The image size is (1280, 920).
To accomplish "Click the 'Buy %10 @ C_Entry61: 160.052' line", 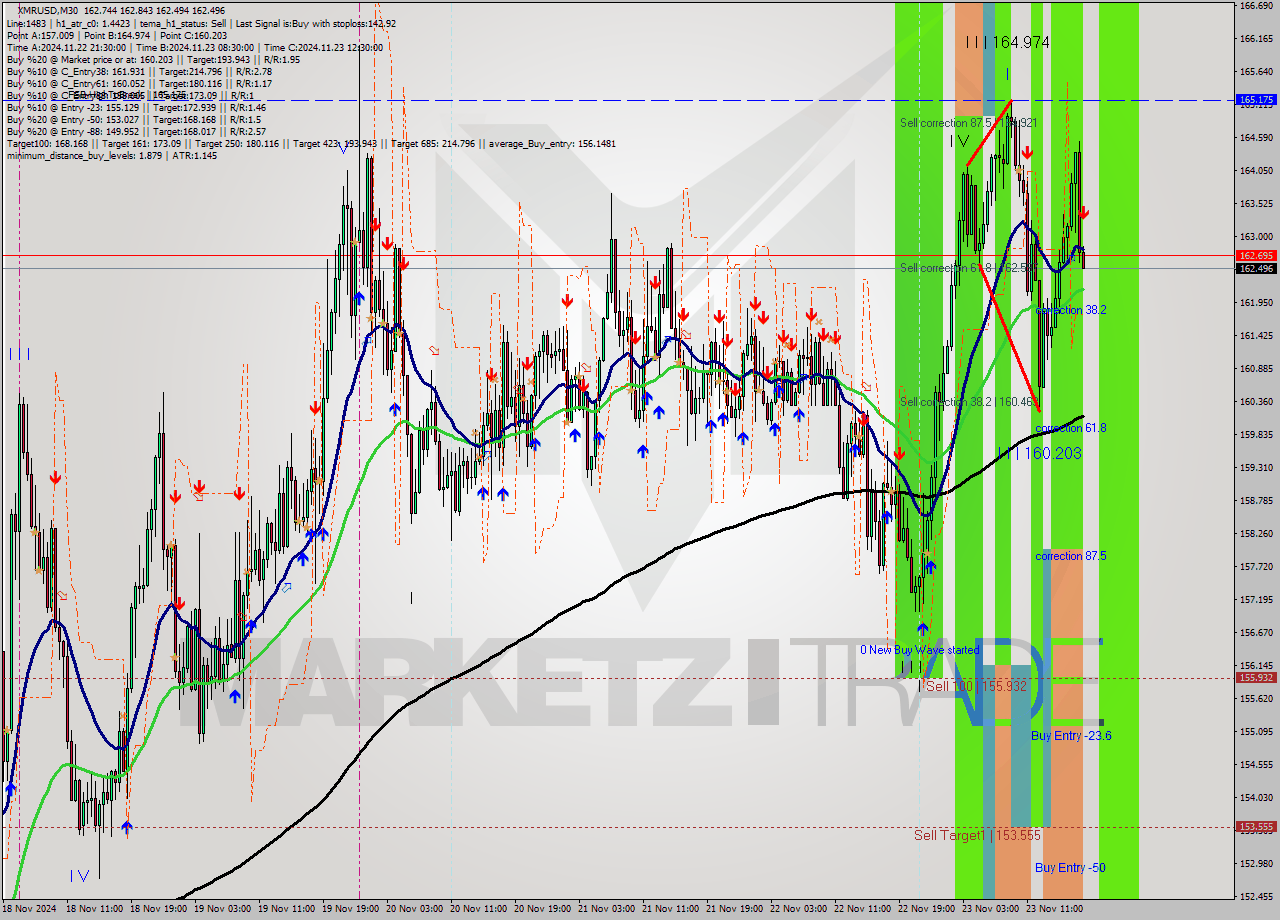I will click(x=138, y=84).
